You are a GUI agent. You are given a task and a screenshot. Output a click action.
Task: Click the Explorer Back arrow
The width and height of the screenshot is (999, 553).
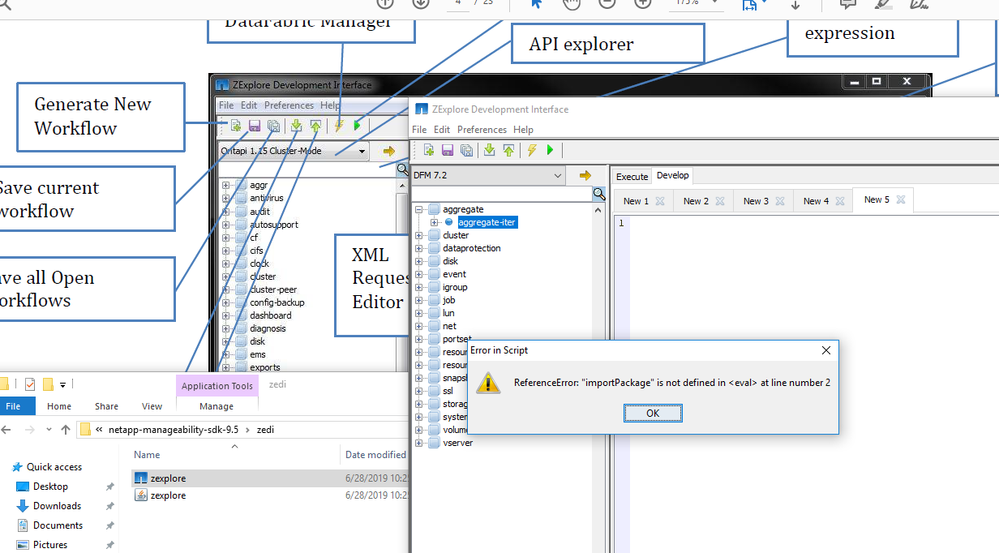tap(6, 429)
